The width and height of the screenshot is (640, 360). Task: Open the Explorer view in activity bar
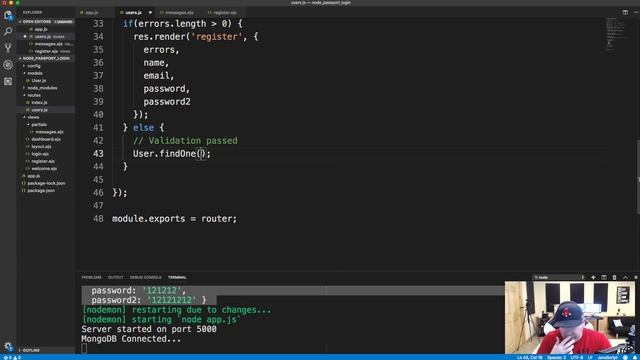click(8, 15)
